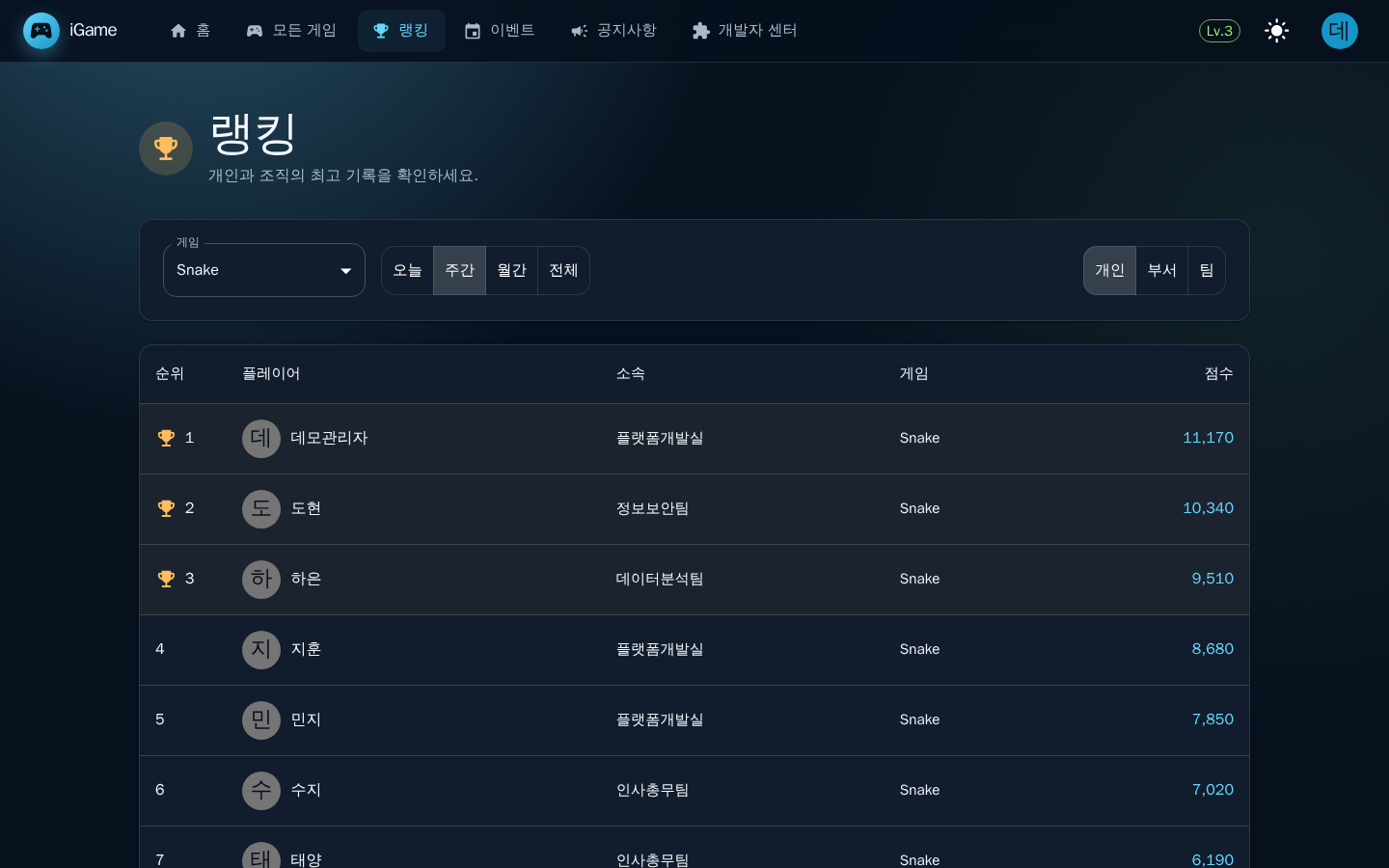The width and height of the screenshot is (1389, 868).
Task: Open the 게임 Snake dropdown
Action: [264, 270]
